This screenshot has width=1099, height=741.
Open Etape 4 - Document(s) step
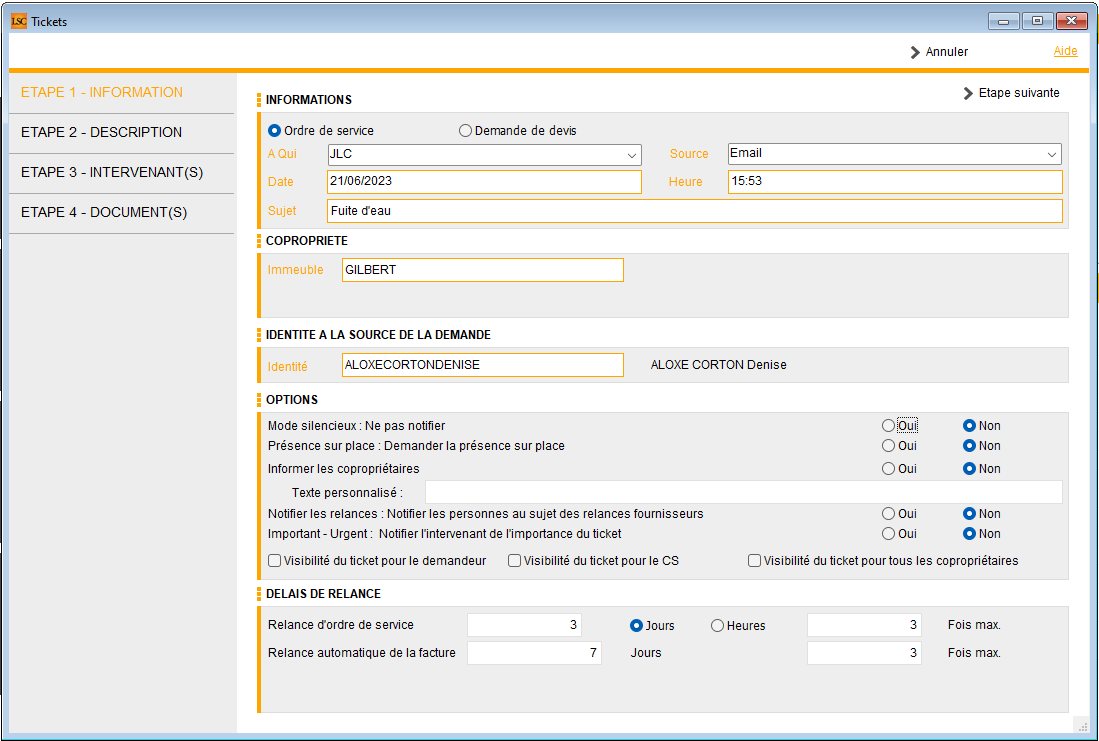pos(104,212)
